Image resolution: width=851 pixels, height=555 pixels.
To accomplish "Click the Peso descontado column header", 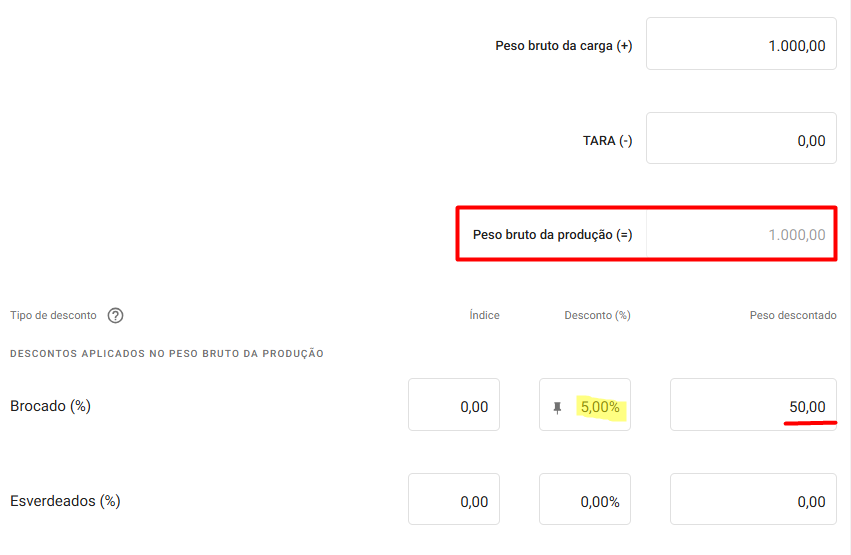I will point(793,316).
